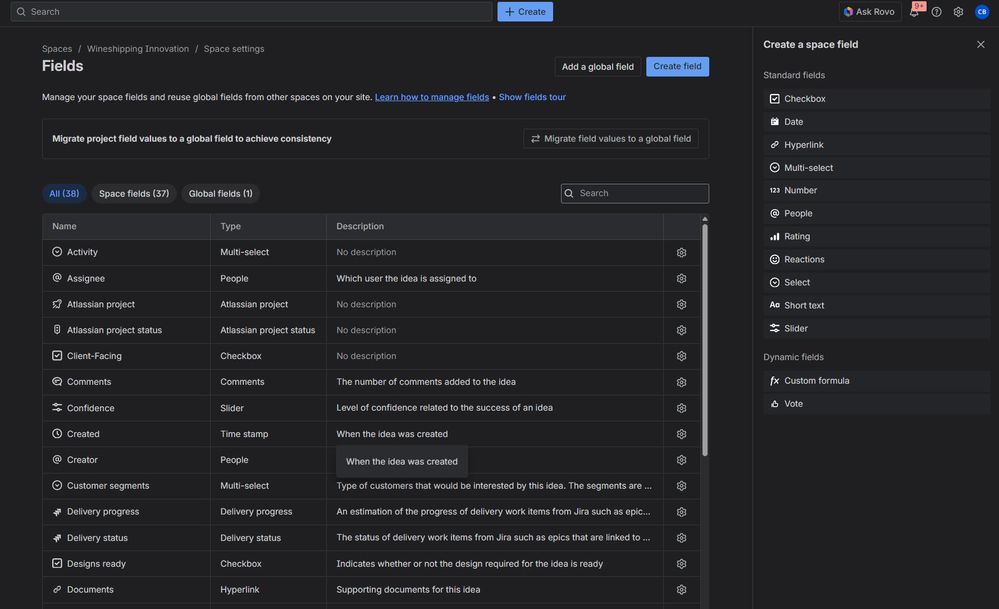
Task: Switch to the Global fields (1) tab
Action: (220, 194)
